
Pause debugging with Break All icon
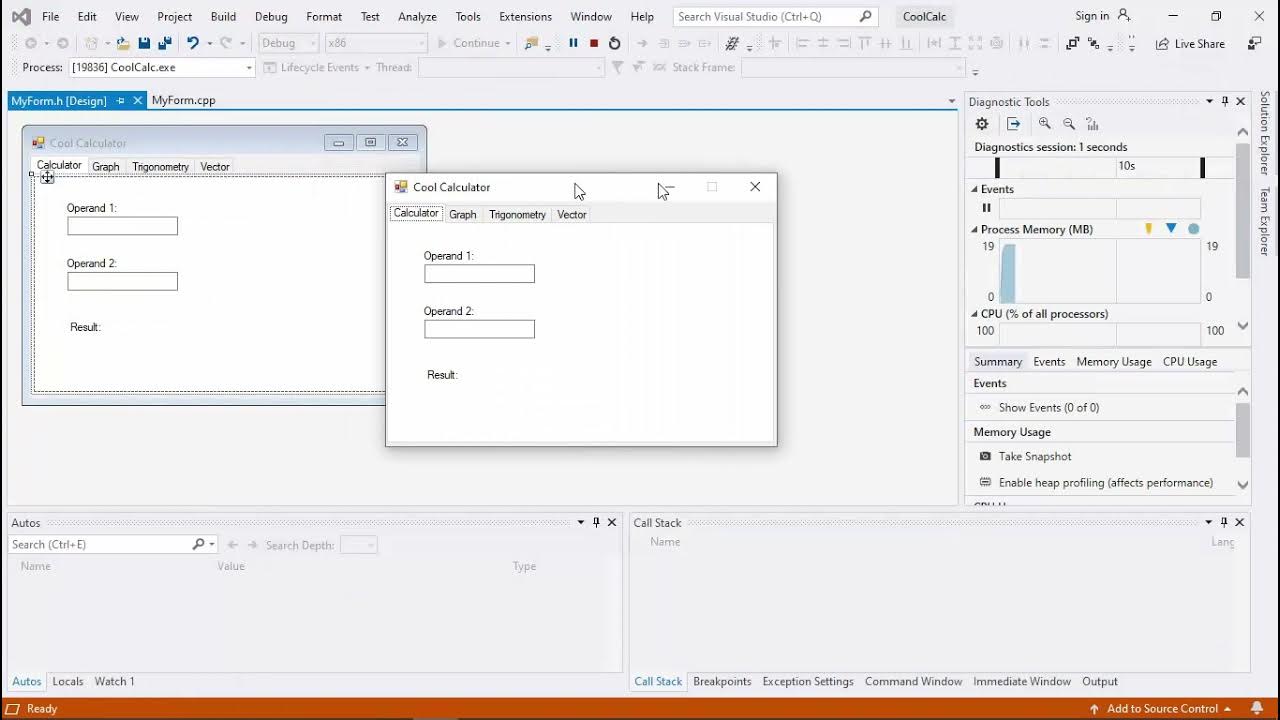coord(573,43)
